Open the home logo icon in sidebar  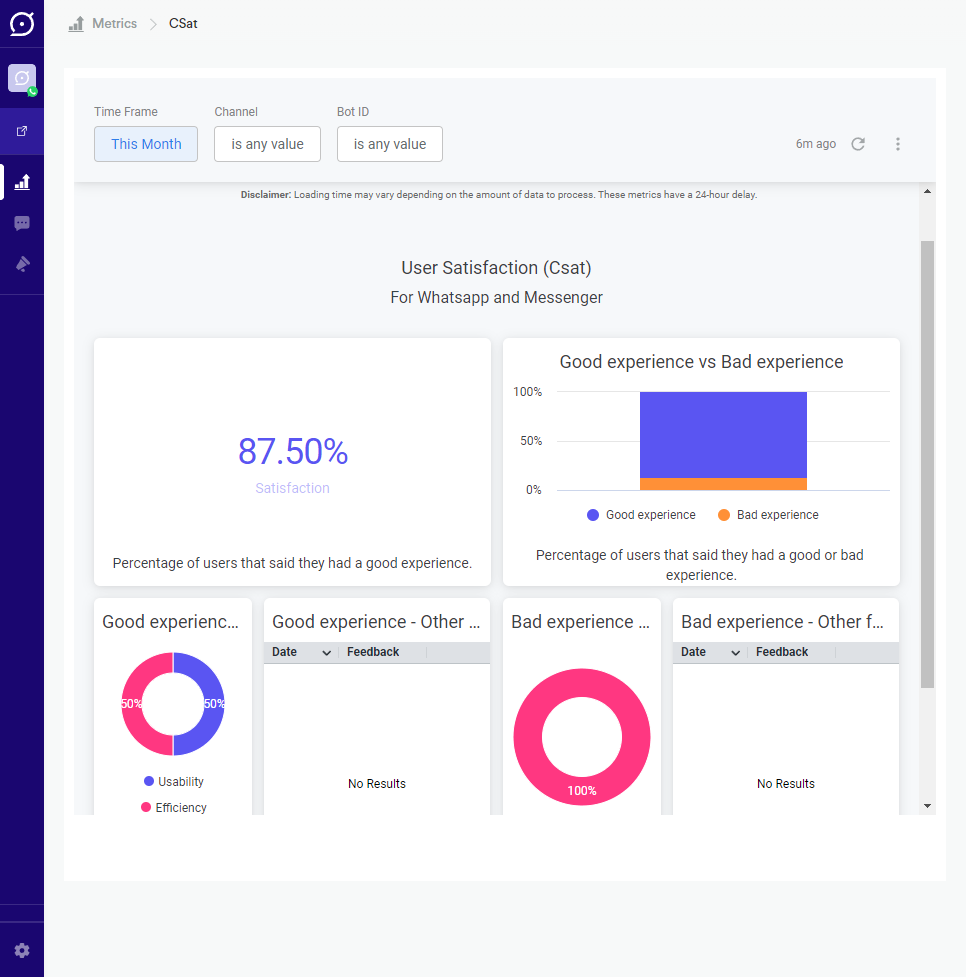pyautogui.click(x=22, y=24)
